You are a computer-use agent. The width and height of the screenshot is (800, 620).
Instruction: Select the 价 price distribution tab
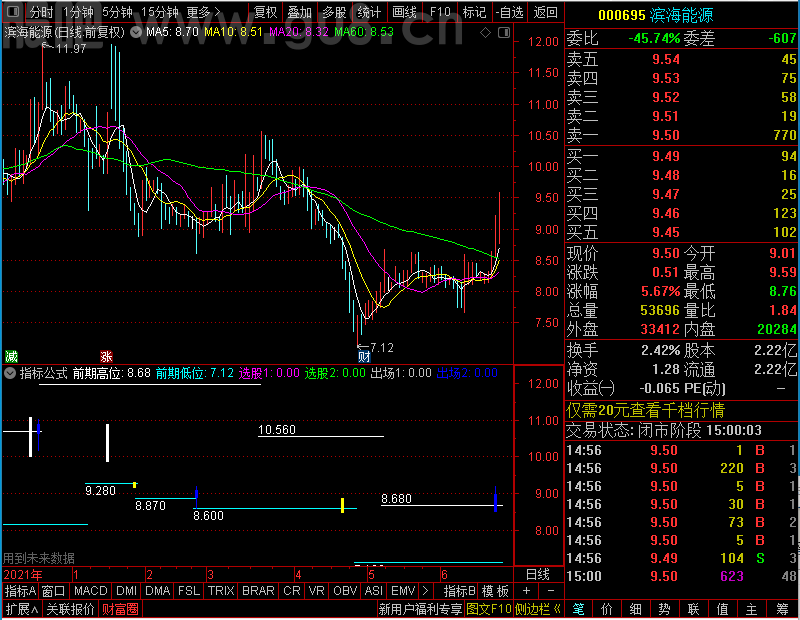[607, 609]
